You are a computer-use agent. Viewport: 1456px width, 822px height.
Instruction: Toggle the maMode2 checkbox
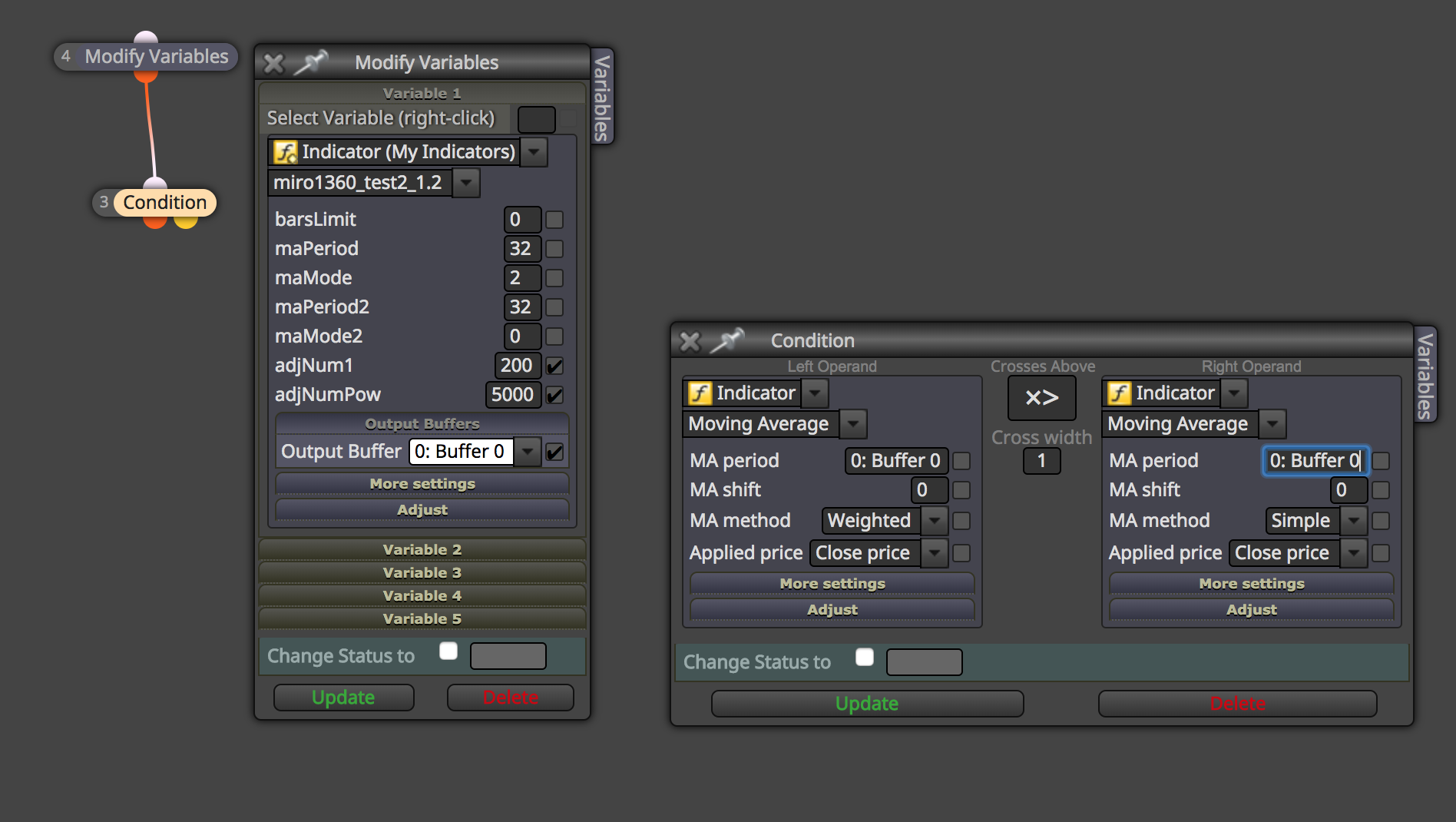point(554,336)
